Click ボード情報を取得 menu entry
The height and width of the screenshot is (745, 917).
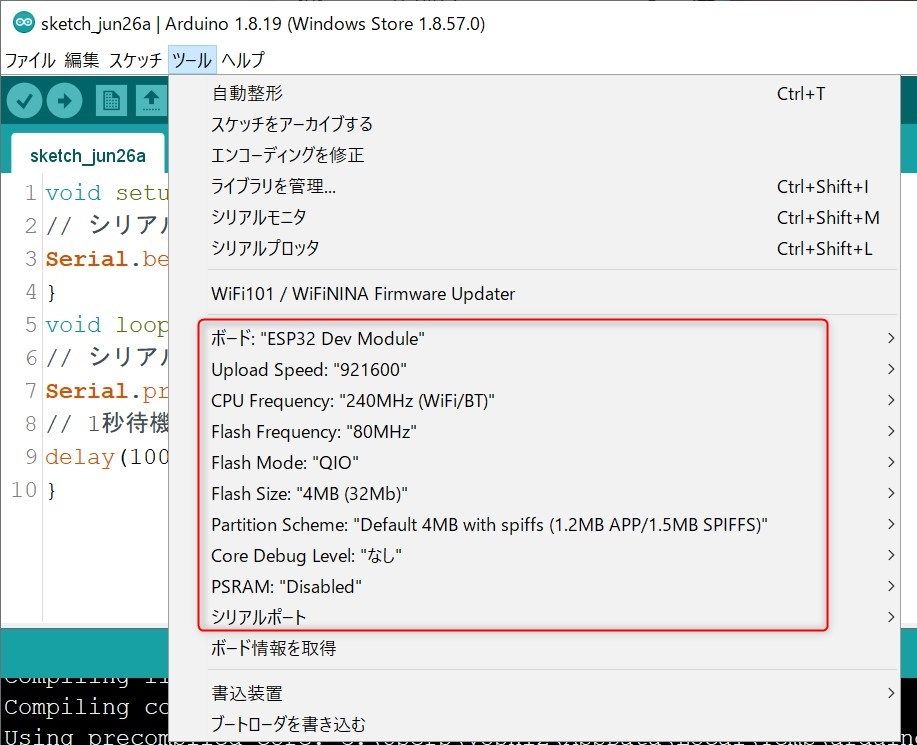click(x=273, y=648)
